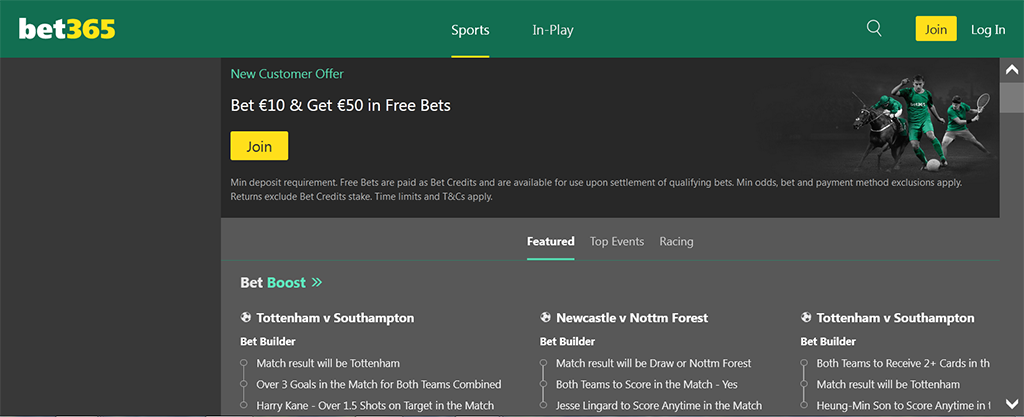Screen dimensions: 1024x417
Task: Click the bet365 logo
Action: 67,29
